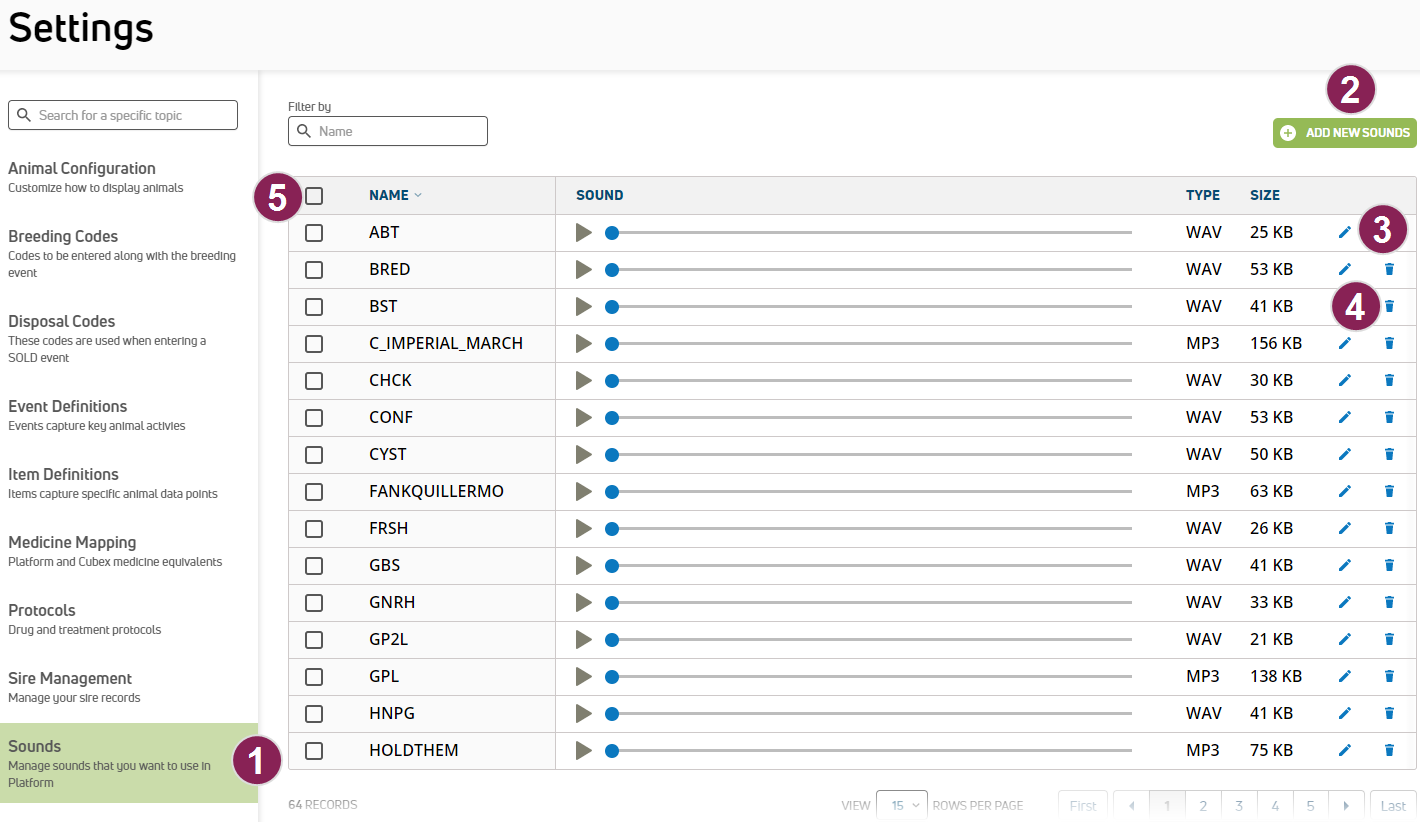
Task: Delete the CONF sound via trash icon
Action: (1389, 417)
